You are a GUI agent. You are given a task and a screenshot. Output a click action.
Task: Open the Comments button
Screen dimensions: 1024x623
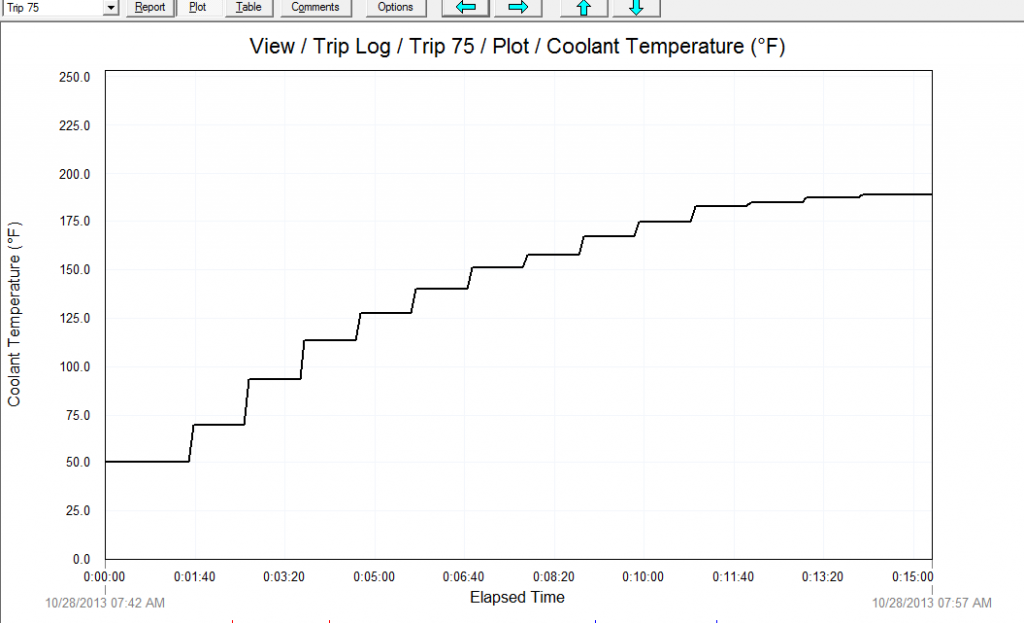pyautogui.click(x=315, y=8)
